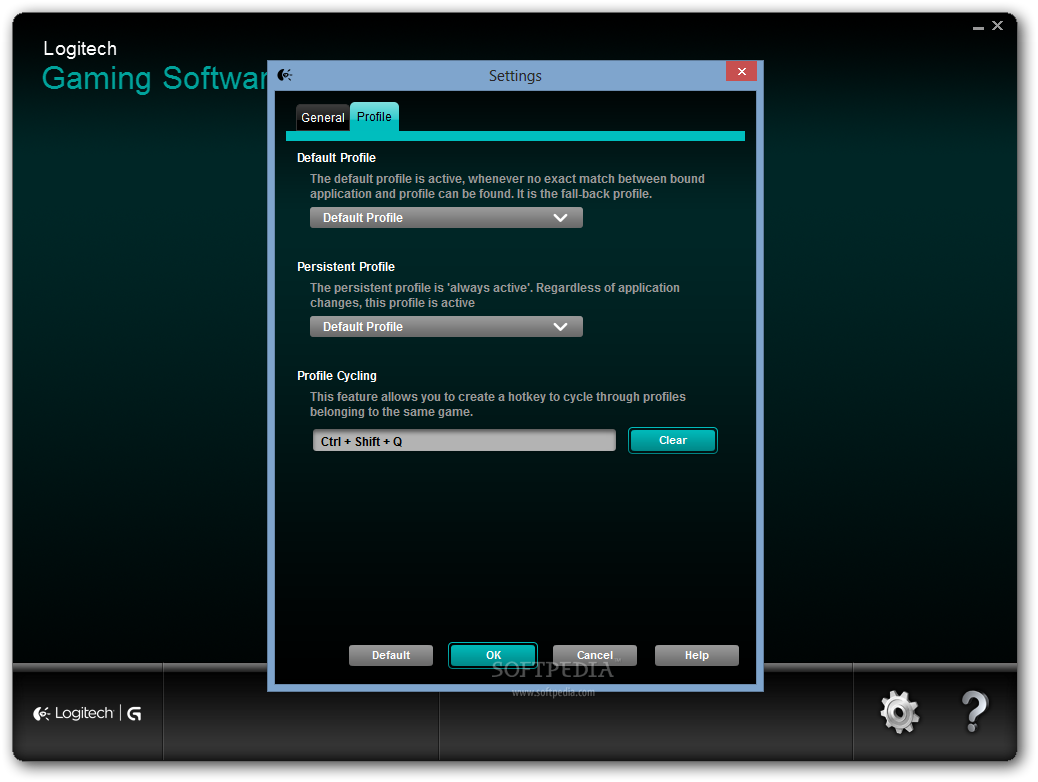Open the Default Profile selection dropdown
This screenshot has height=782, width=1038.
(446, 218)
